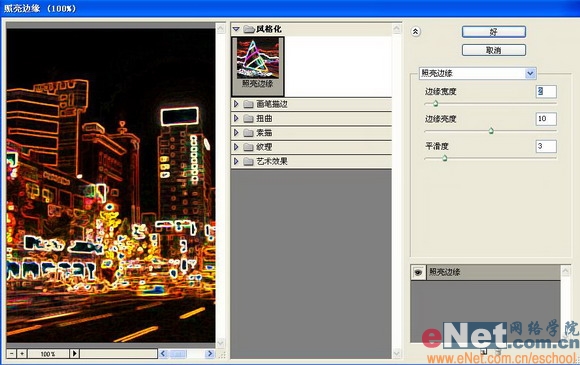This screenshot has height=365, width=580.
Task: Click effect layer list scrollbar up arrow
Action: tap(566, 272)
